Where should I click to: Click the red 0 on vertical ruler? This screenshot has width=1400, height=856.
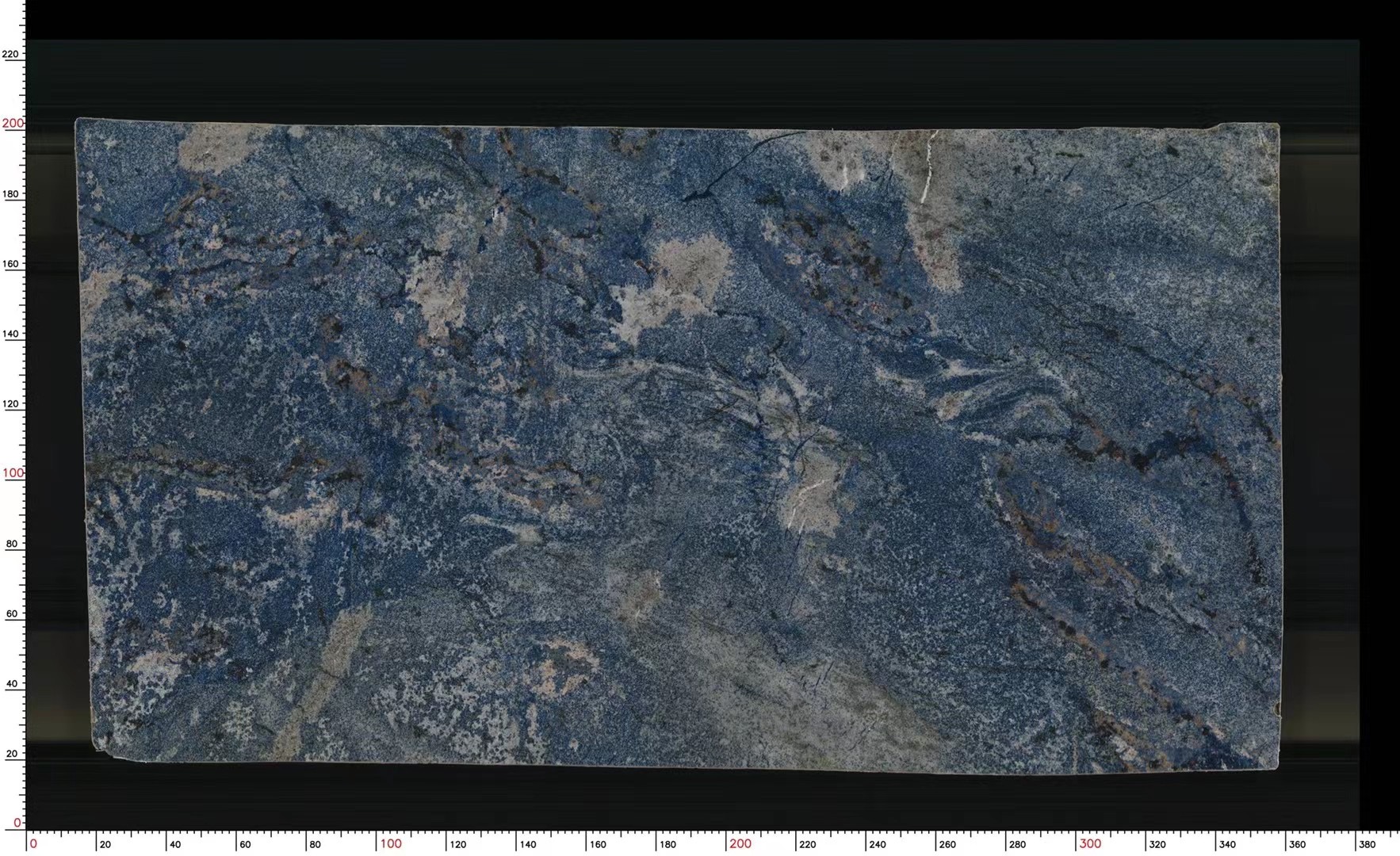point(17,823)
